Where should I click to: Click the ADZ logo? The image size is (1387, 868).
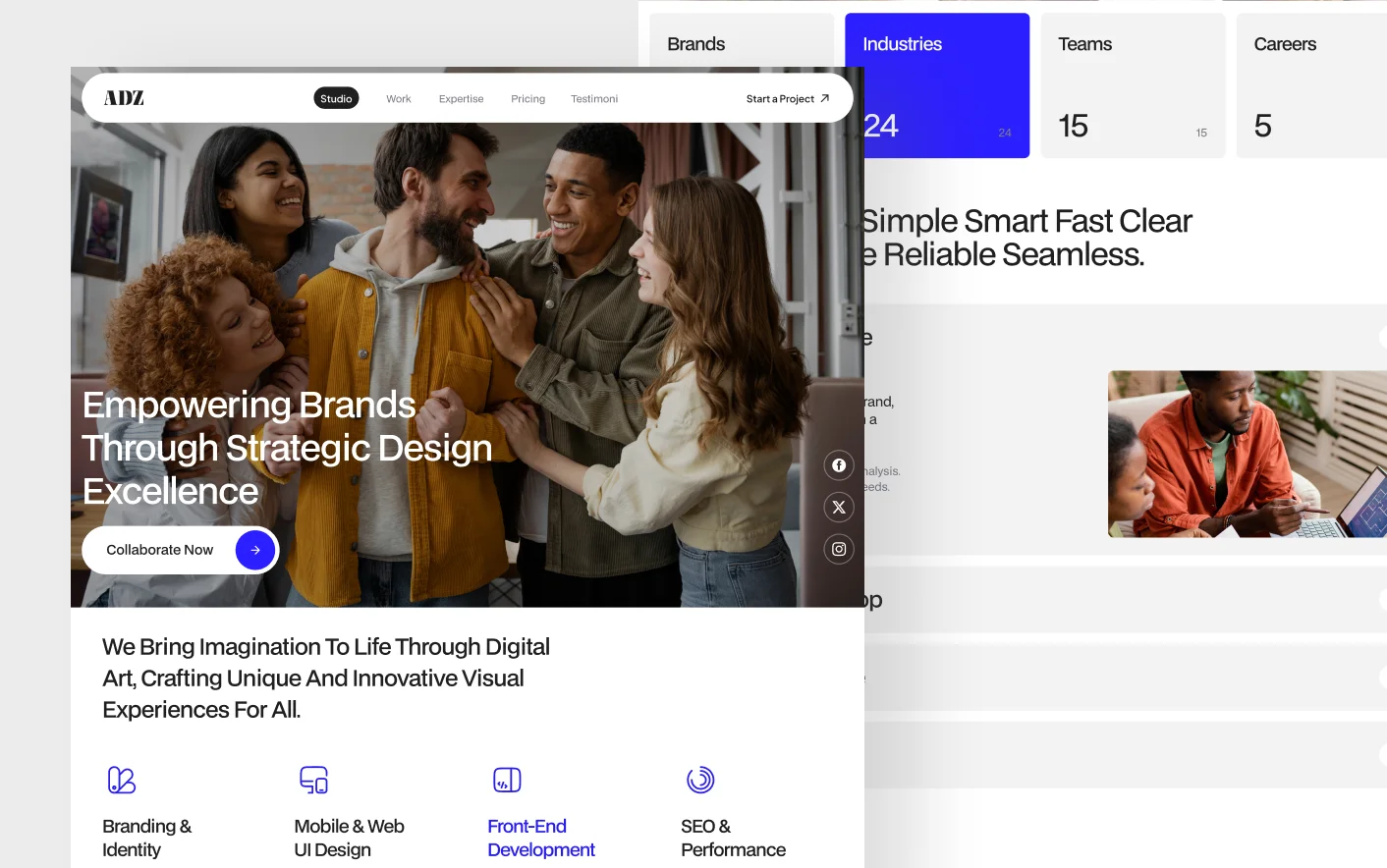[124, 98]
